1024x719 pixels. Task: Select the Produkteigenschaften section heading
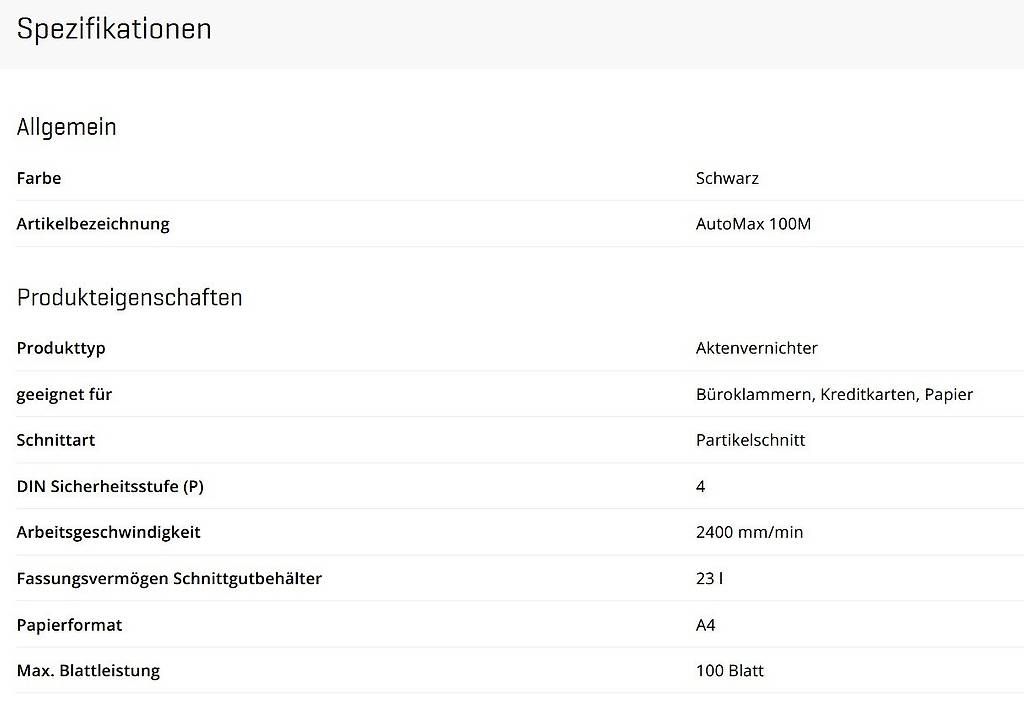(129, 298)
